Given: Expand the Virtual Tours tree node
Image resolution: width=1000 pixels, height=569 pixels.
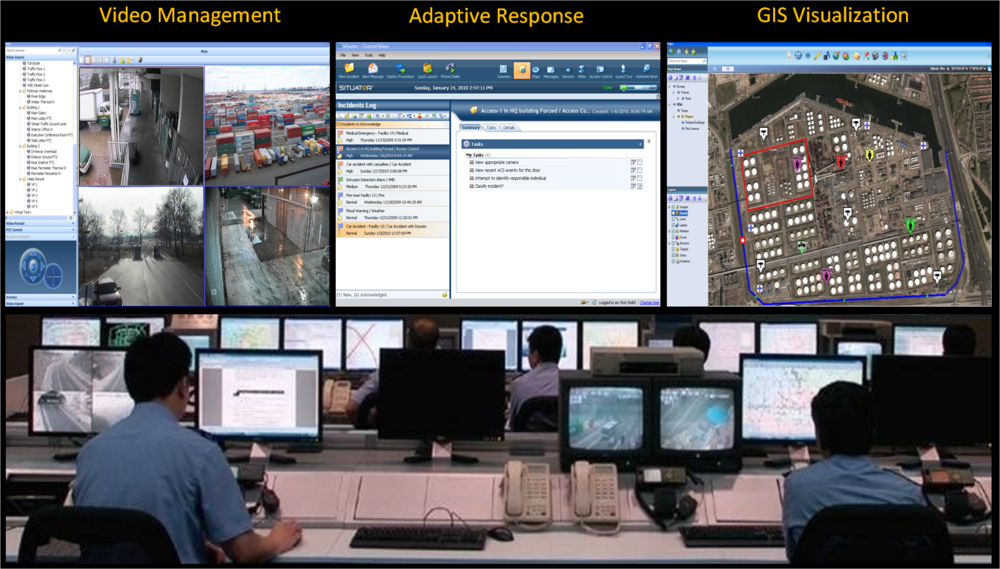Looking at the screenshot, I should coord(7,213).
